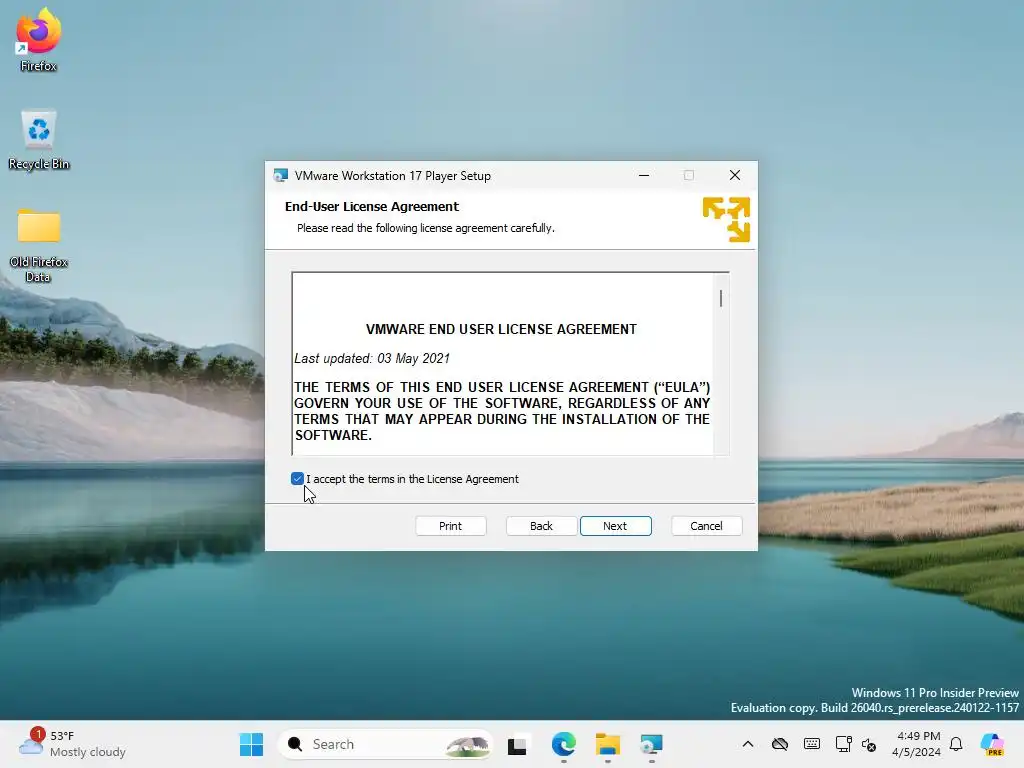
Task: Launch Microsoft Edge from taskbar
Action: click(563, 744)
